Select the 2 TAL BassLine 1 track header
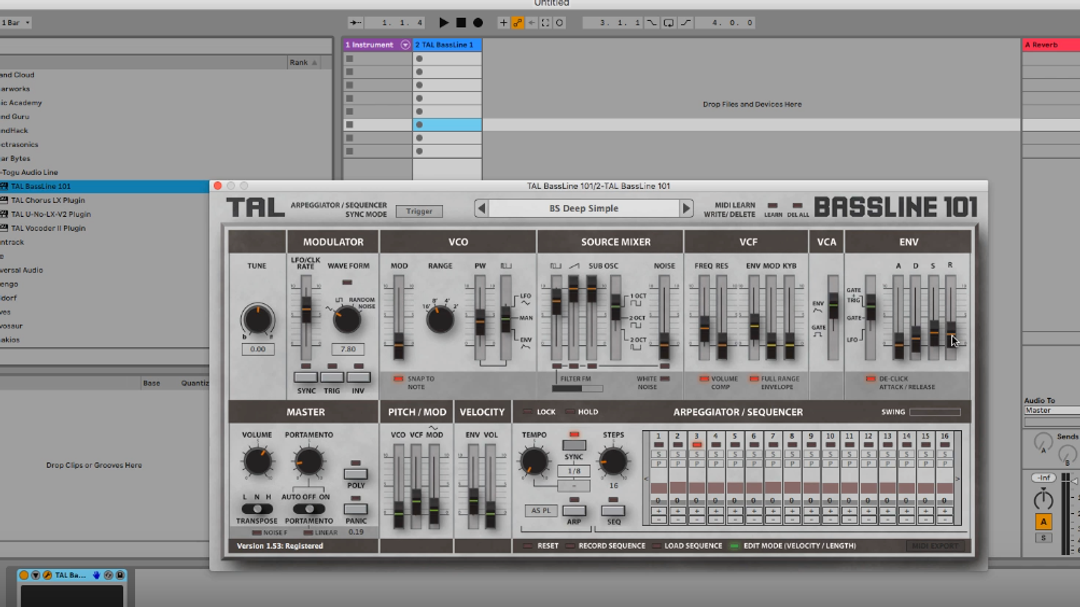This screenshot has width=1080, height=607. point(447,45)
